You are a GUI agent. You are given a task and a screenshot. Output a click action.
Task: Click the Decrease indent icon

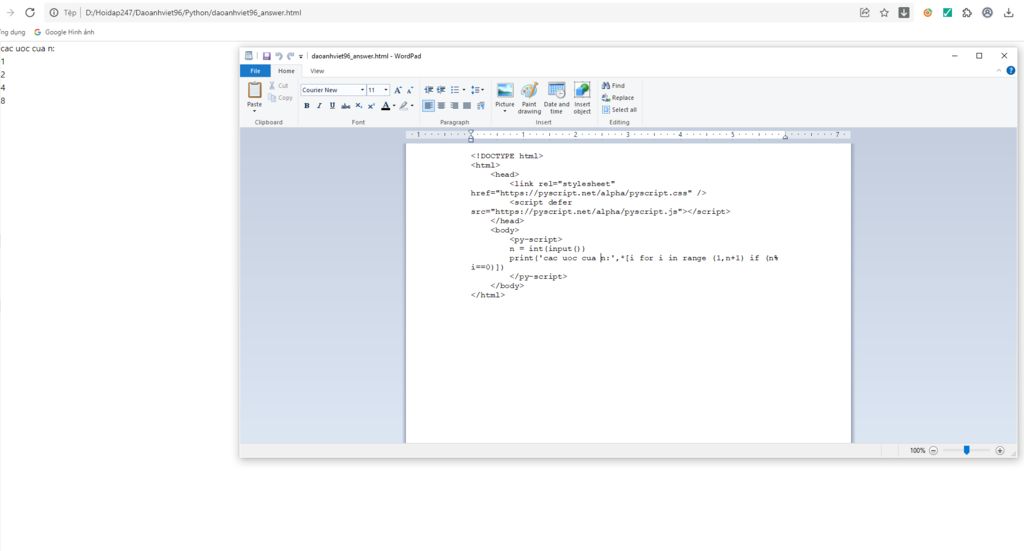click(x=428, y=90)
